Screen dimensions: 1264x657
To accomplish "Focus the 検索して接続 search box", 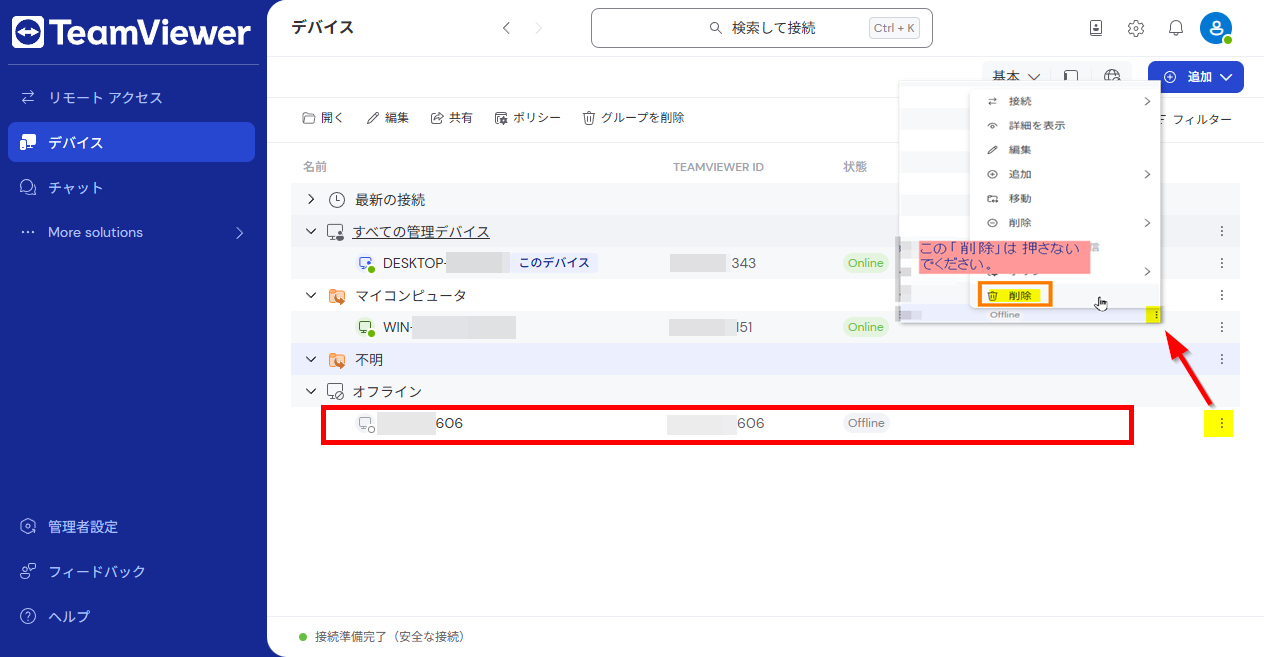I will click(762, 28).
